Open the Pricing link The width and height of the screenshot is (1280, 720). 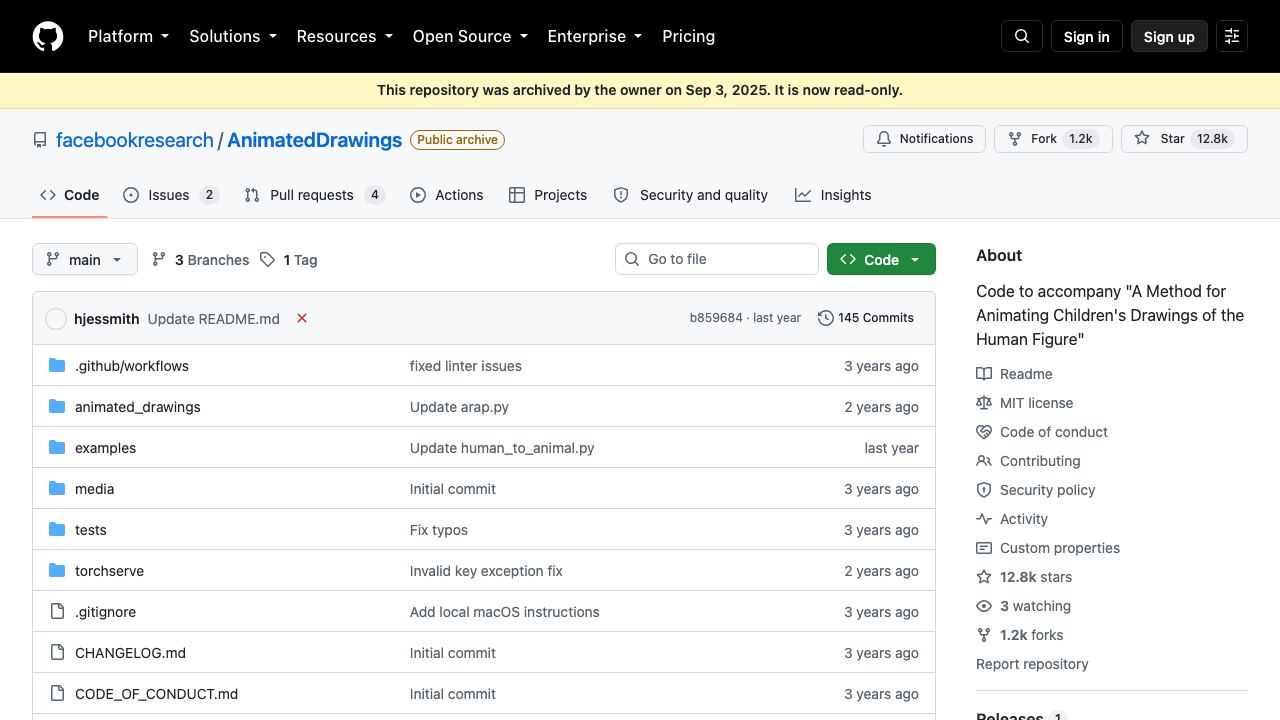689,36
